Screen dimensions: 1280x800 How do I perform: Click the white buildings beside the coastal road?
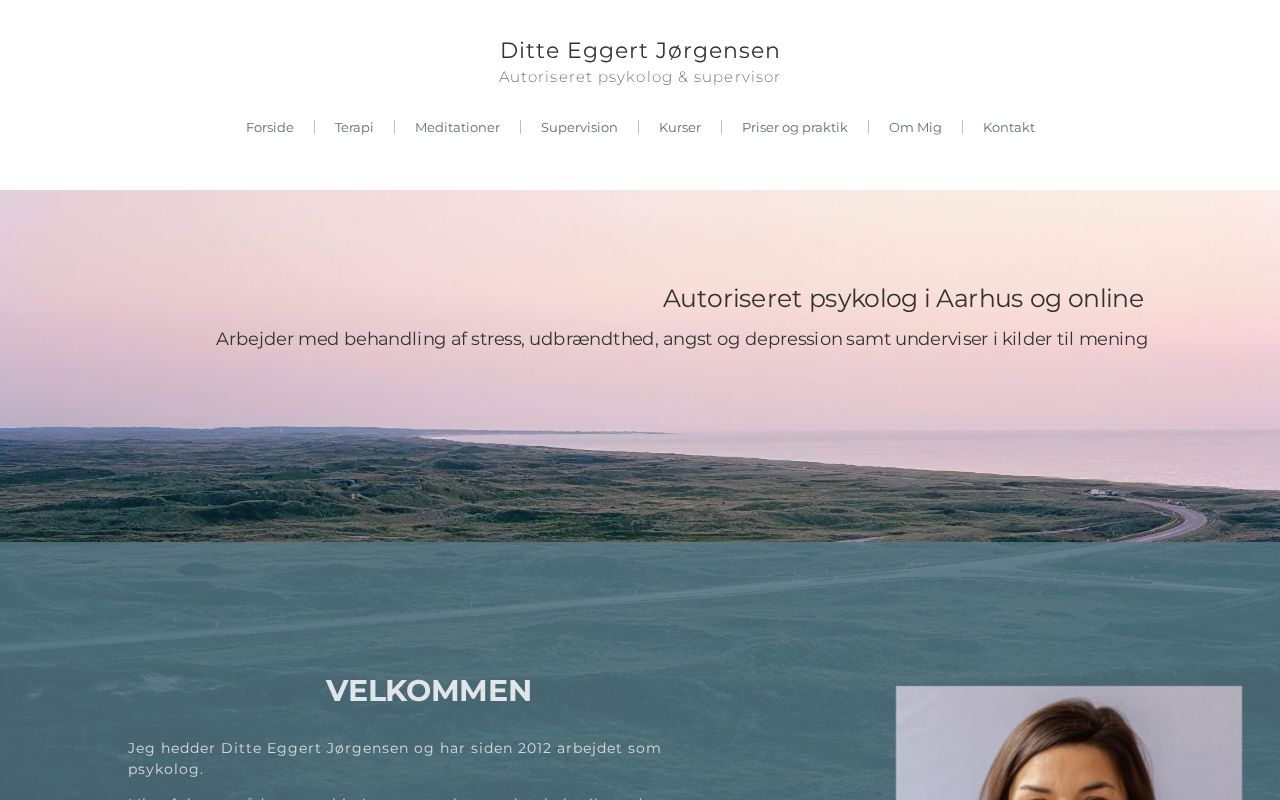pyautogui.click(x=1103, y=491)
